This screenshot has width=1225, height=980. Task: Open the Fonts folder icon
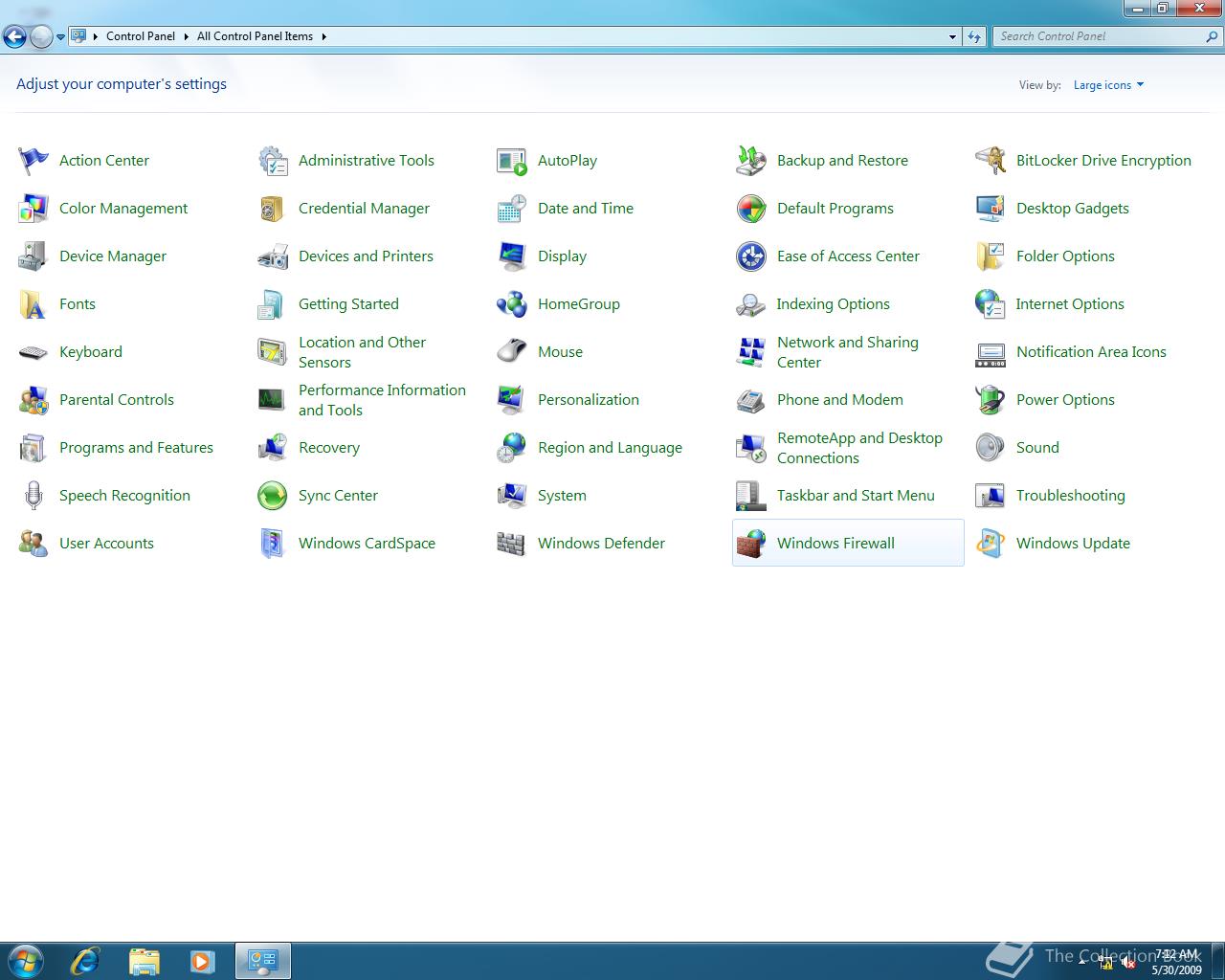tap(33, 304)
